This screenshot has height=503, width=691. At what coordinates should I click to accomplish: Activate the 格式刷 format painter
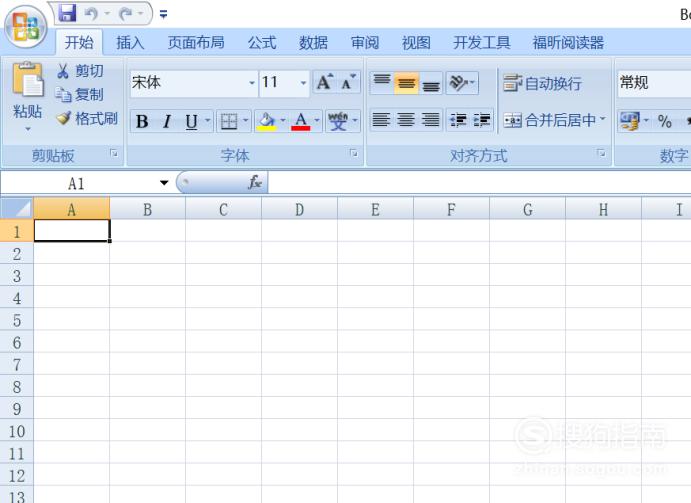coord(87,118)
